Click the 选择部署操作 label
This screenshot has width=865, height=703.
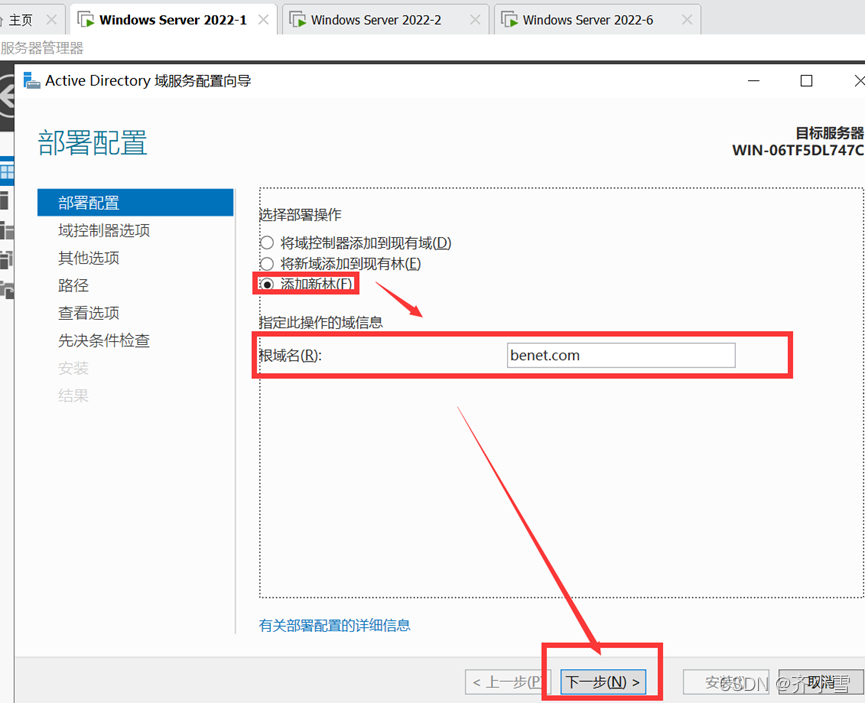[x=301, y=215]
